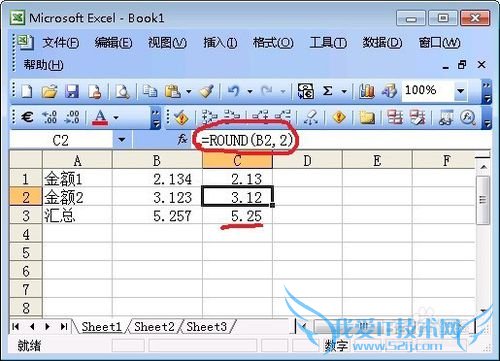The height and width of the screenshot is (361, 500).
Task: Undo the last action
Action: tap(234, 91)
